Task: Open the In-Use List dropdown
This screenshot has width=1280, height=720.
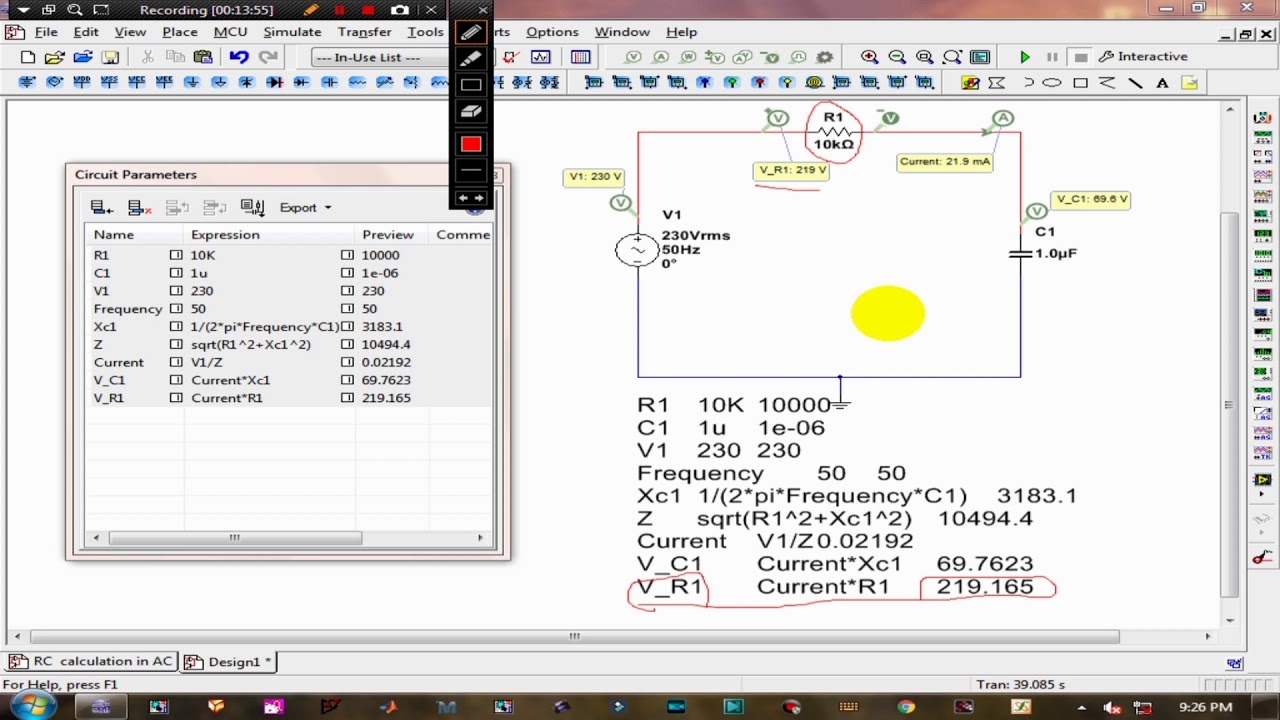Action: [381, 57]
